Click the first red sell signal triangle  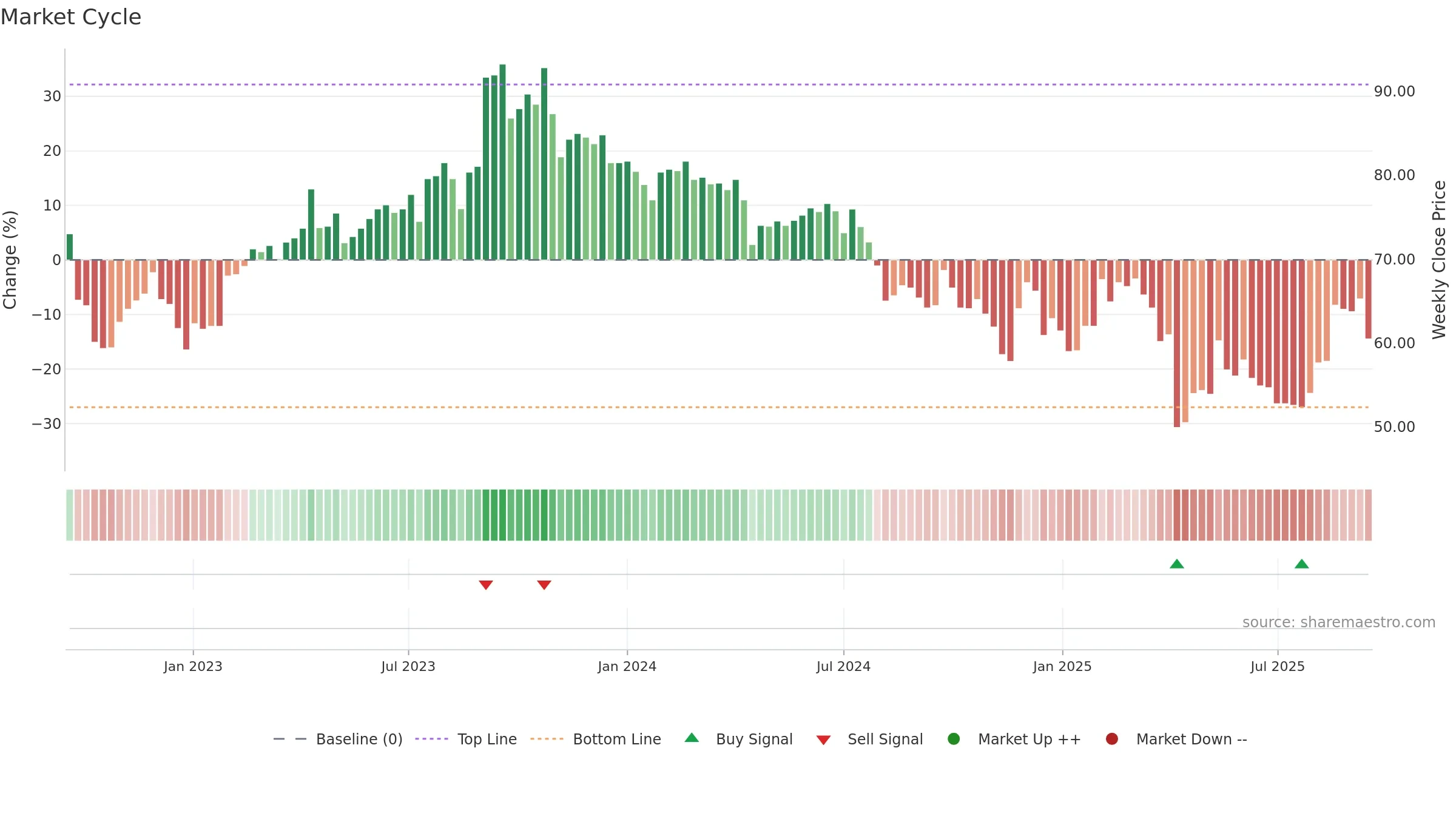click(x=486, y=585)
